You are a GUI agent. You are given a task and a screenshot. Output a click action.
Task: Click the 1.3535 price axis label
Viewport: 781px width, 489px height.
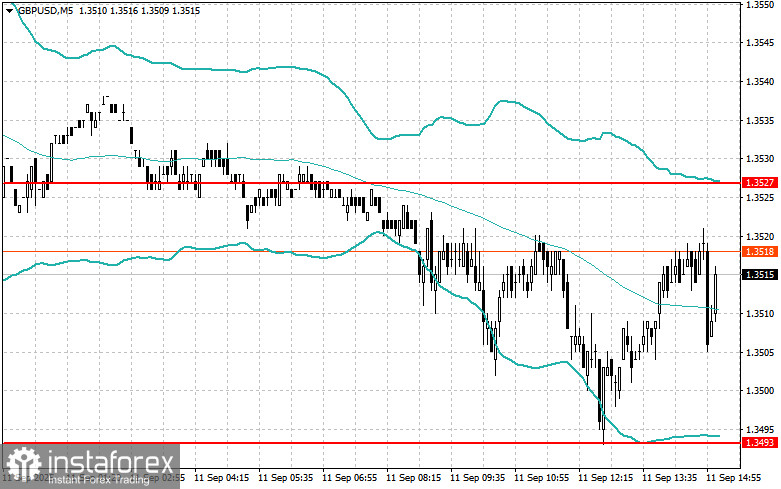(x=760, y=121)
